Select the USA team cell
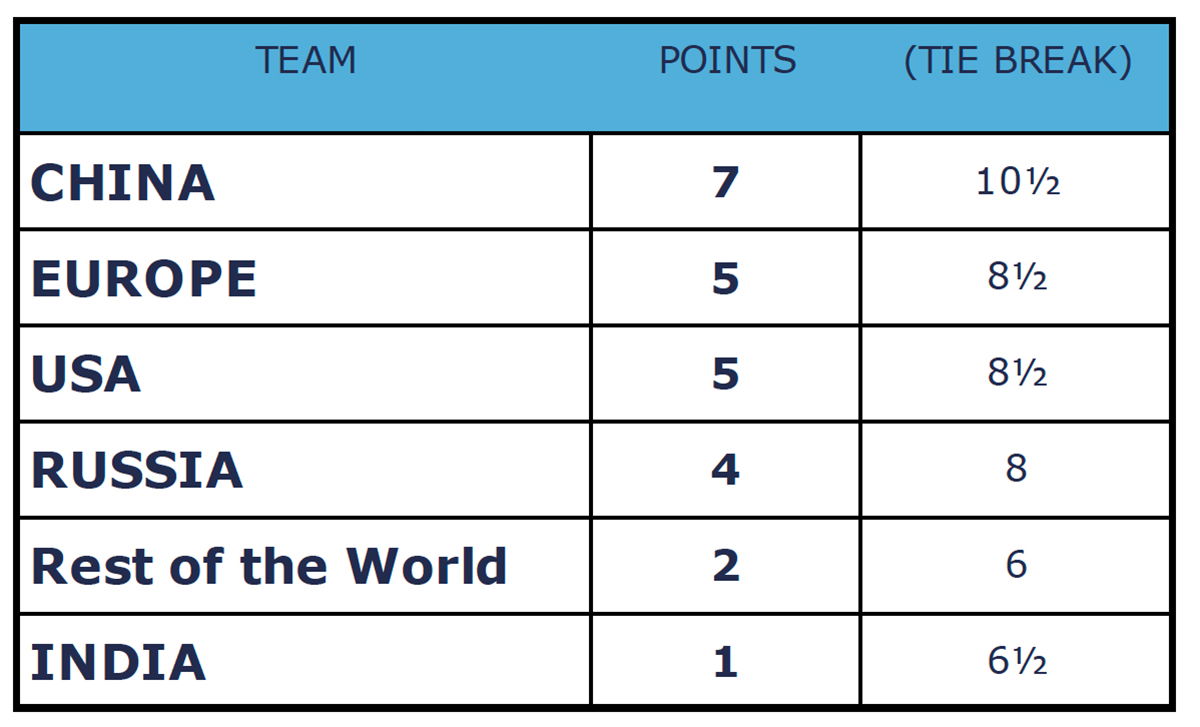The image size is (1200, 727). (x=86, y=375)
